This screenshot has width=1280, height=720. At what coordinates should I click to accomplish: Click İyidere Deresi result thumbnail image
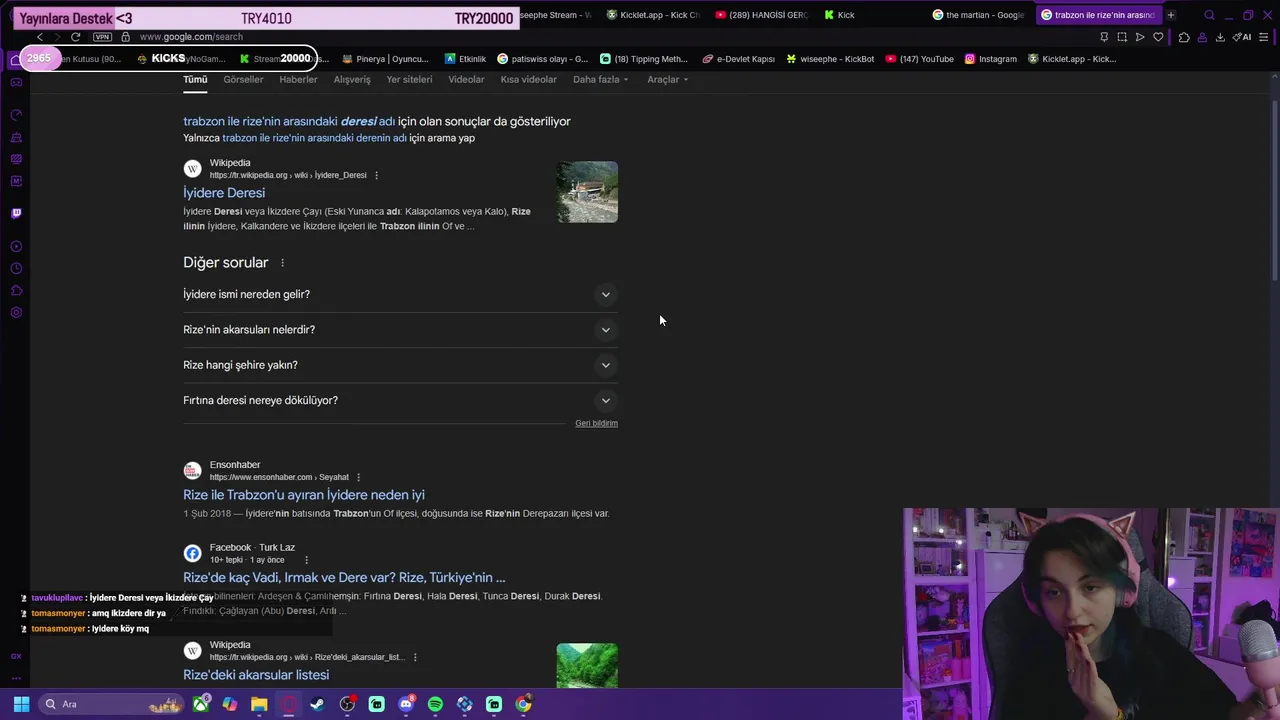click(x=587, y=192)
